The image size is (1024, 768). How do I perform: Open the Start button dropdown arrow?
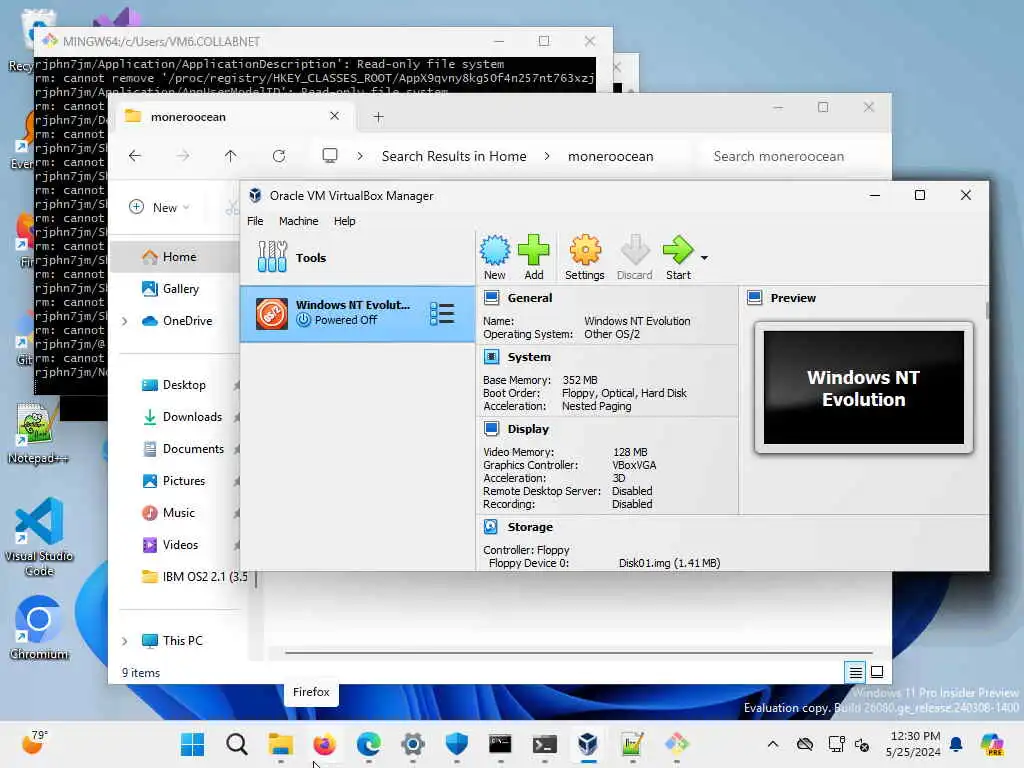click(704, 258)
